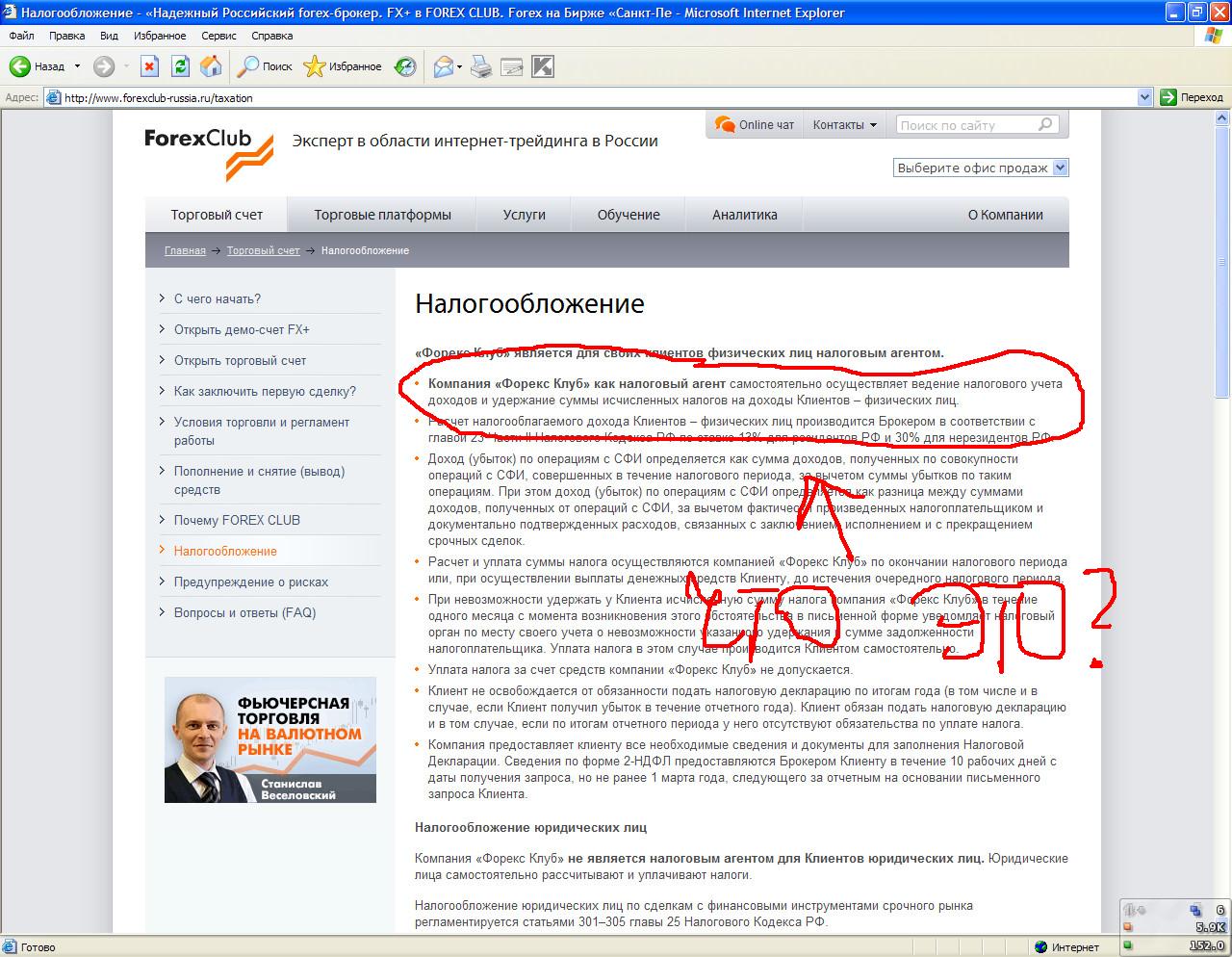Open sidebar link Вопросы и ответы (FAQ)
The image size is (1232, 957).
pyautogui.click(x=244, y=612)
